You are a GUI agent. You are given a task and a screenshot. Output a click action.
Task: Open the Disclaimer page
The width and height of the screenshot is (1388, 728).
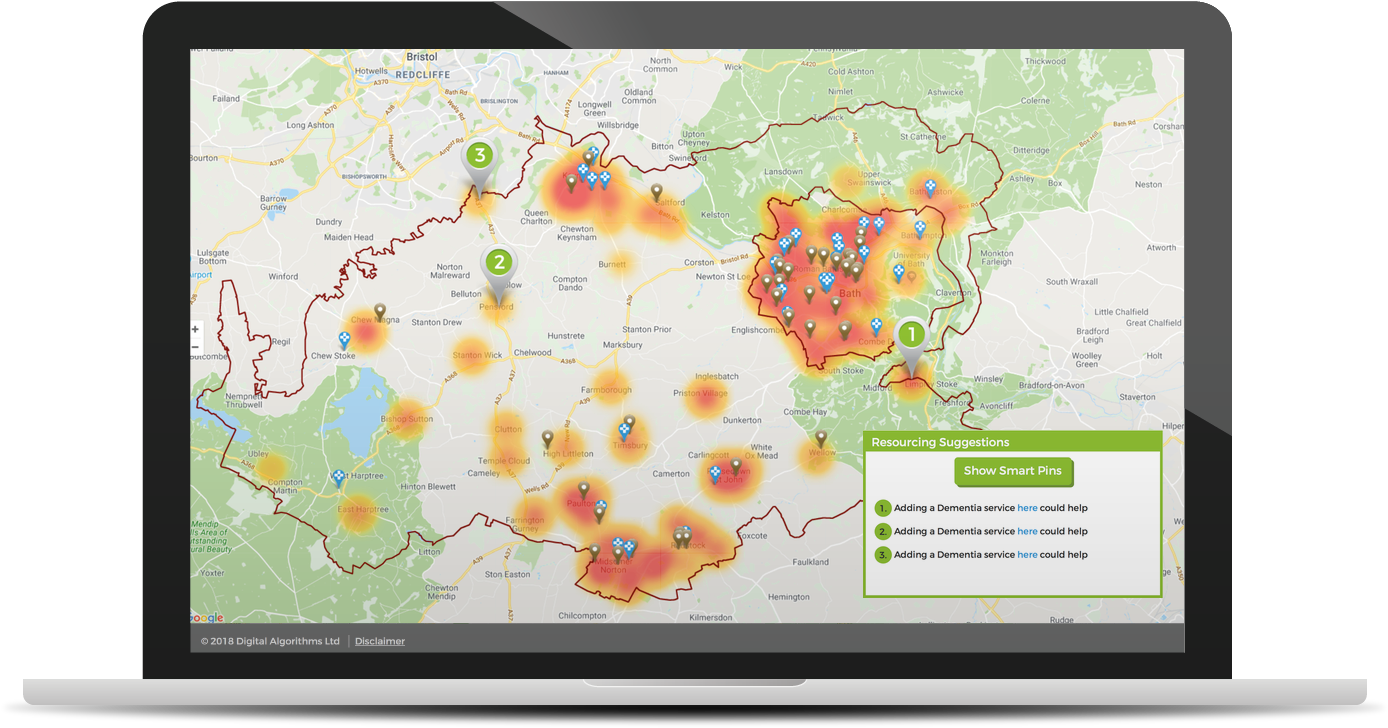coord(379,641)
